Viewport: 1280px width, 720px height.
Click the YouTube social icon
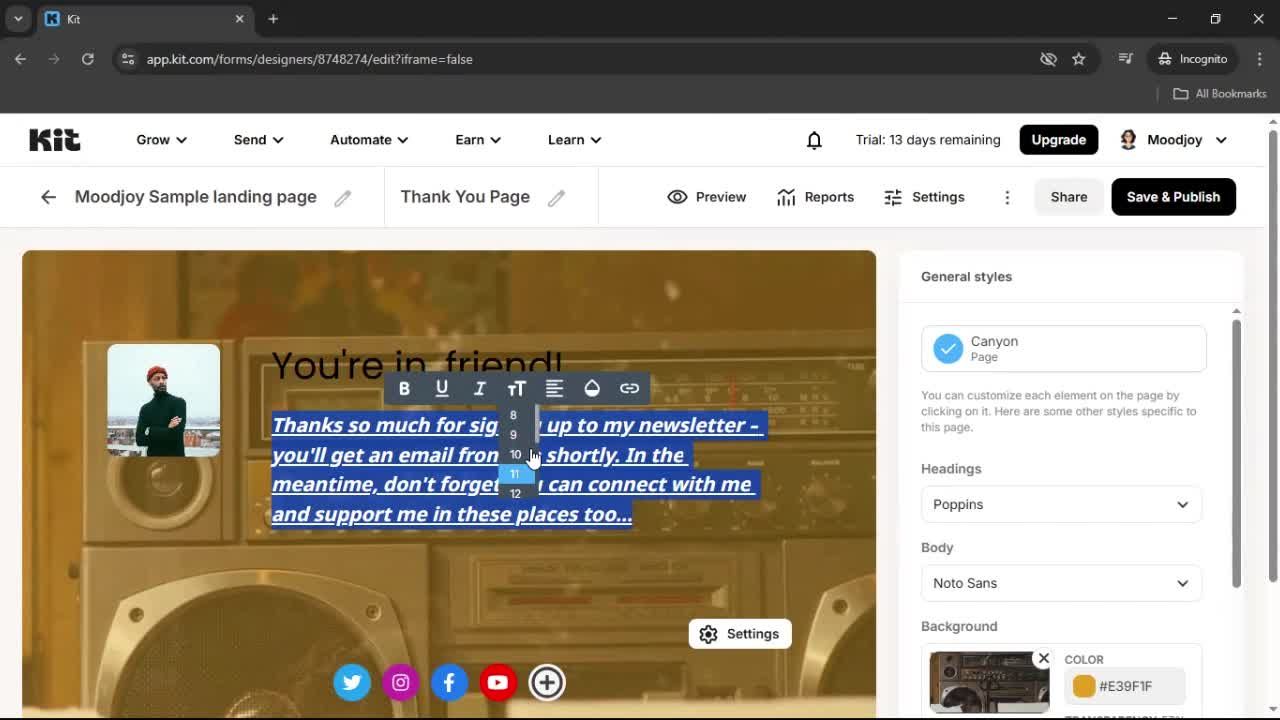pos(498,682)
